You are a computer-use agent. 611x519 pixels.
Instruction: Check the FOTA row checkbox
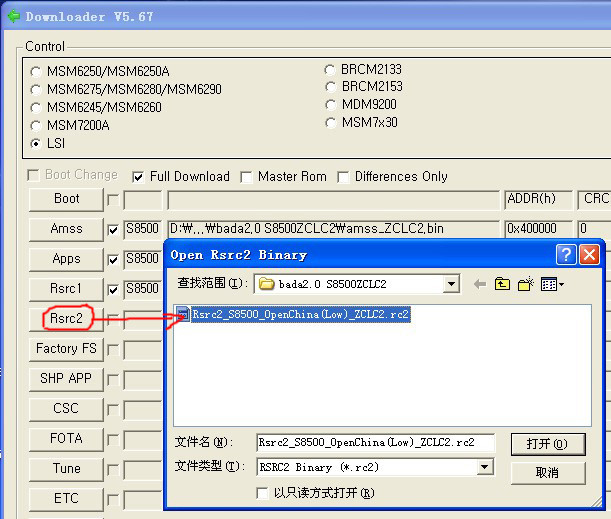pyautogui.click(x=113, y=440)
